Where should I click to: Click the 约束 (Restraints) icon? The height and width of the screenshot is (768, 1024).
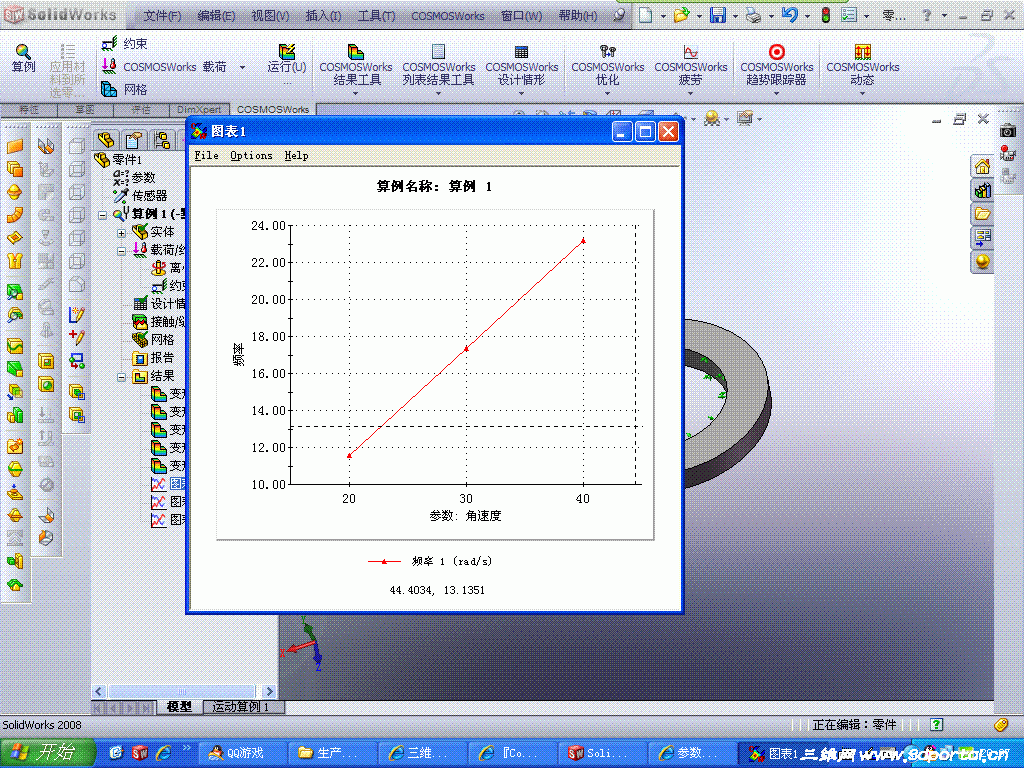[110, 44]
